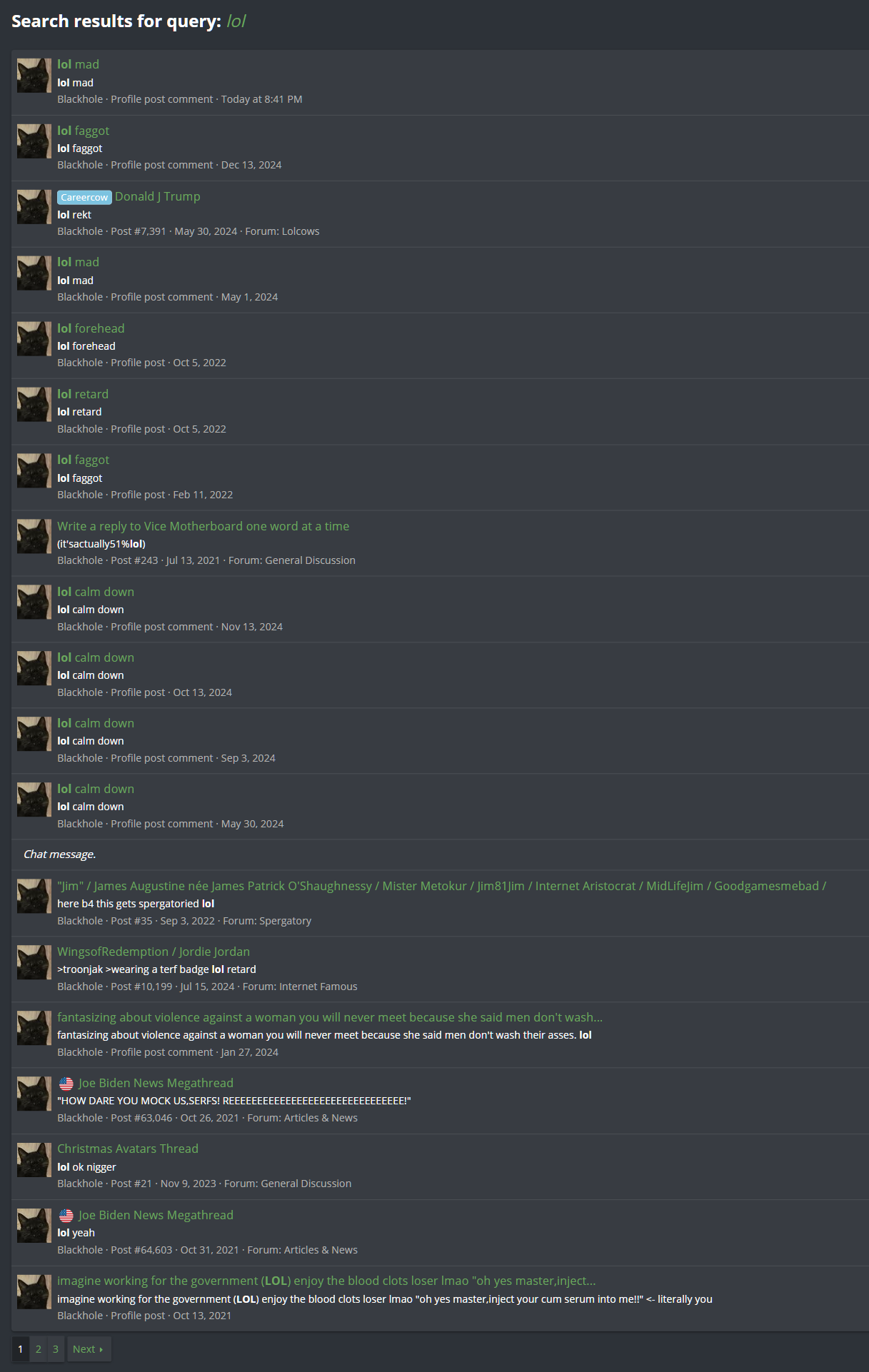
Task: Go to results page 2
Action: [x=39, y=1349]
